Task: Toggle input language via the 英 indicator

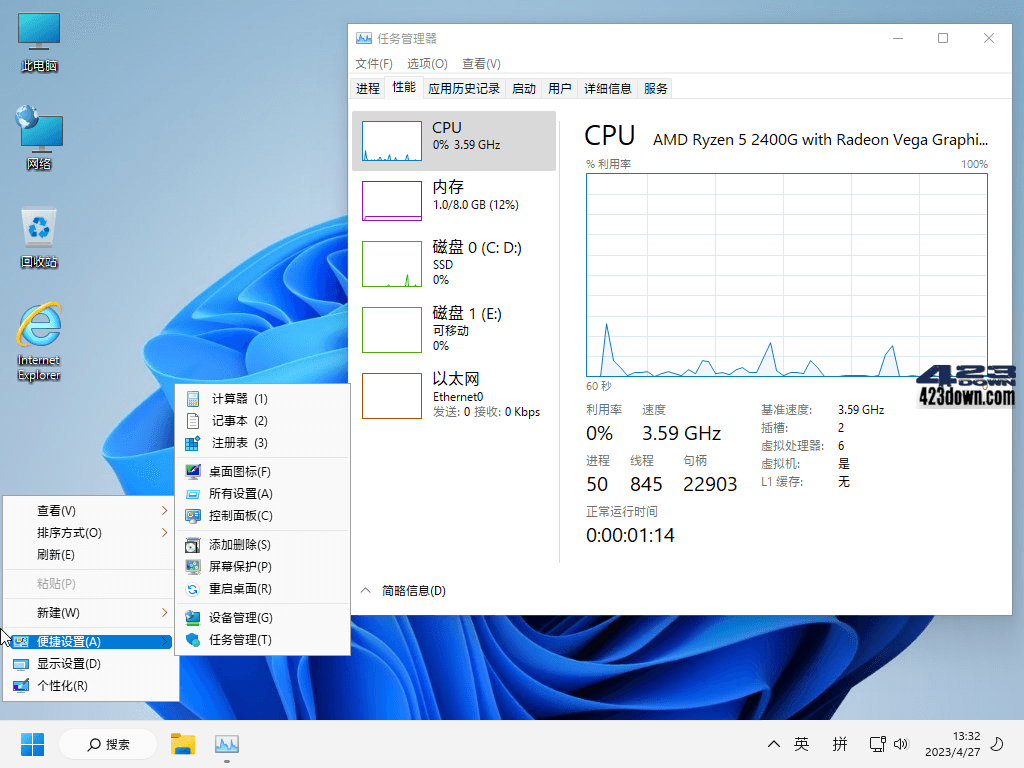Action: click(800, 744)
